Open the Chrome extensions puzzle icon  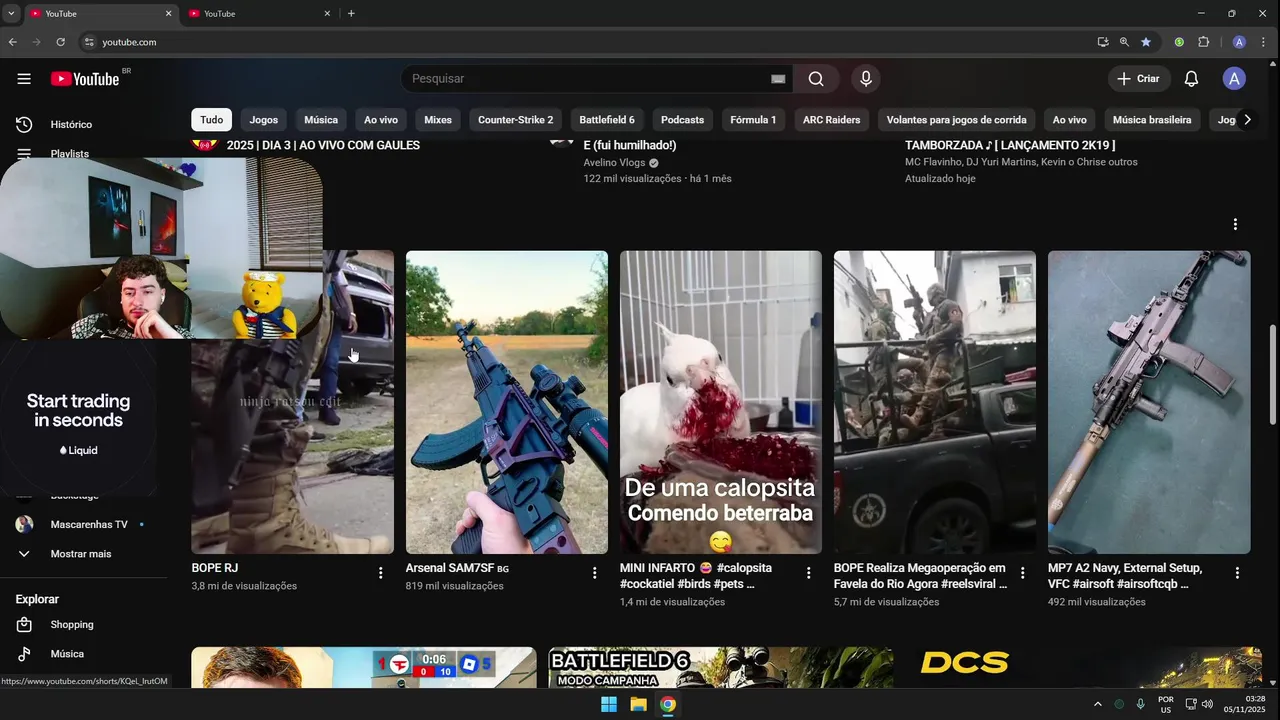1203,42
